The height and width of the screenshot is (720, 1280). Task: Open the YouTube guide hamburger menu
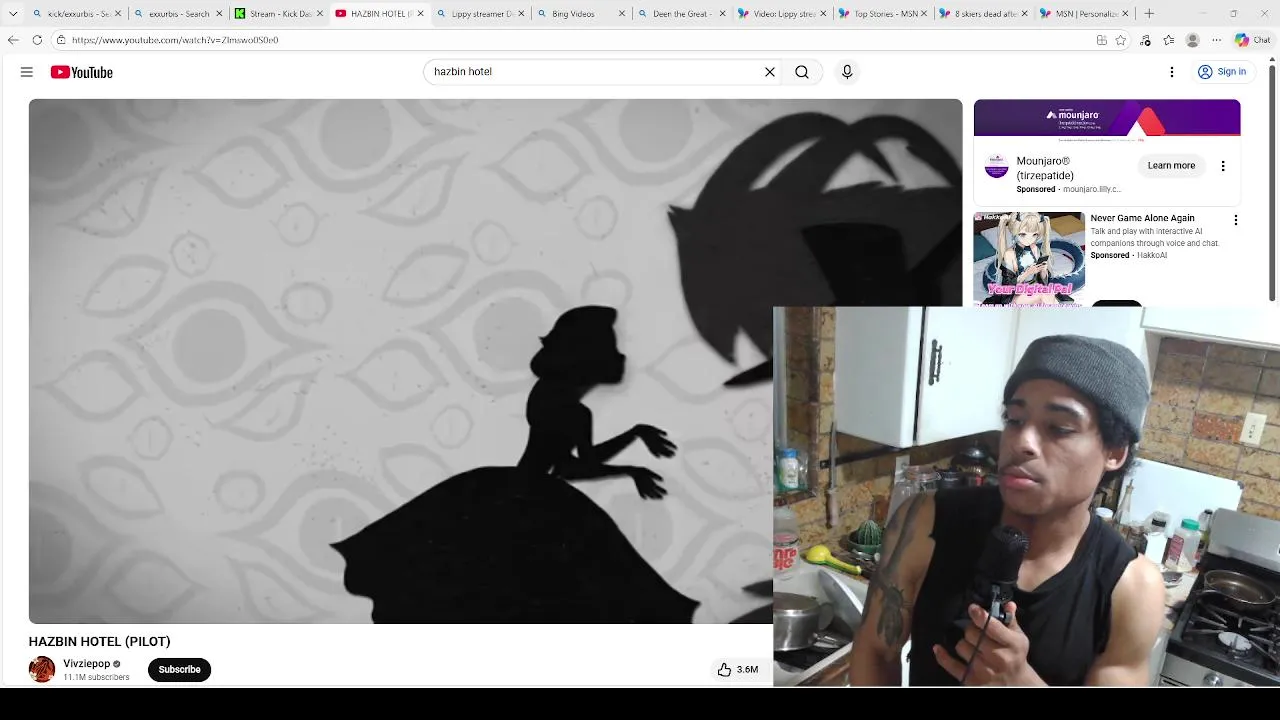click(27, 72)
